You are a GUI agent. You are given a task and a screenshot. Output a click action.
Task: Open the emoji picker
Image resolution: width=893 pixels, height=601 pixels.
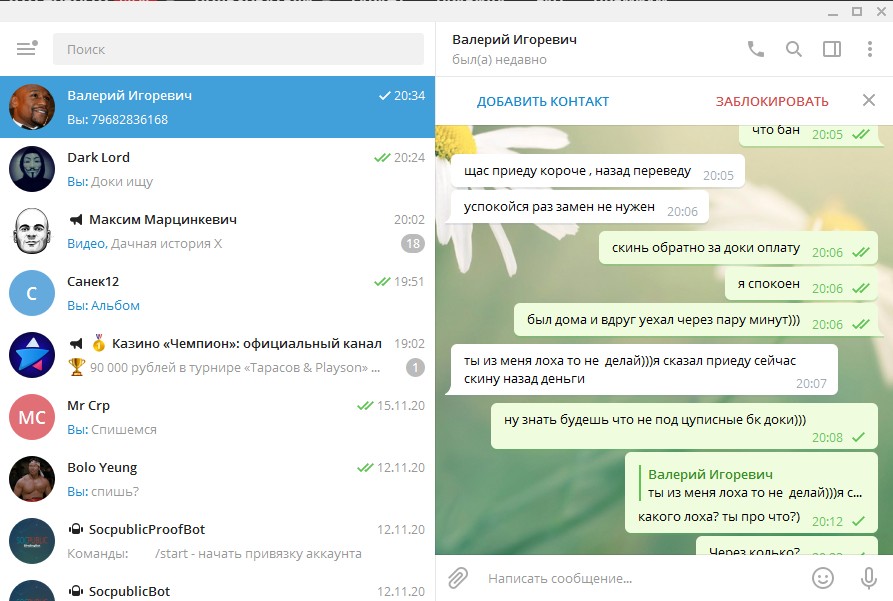(822, 578)
